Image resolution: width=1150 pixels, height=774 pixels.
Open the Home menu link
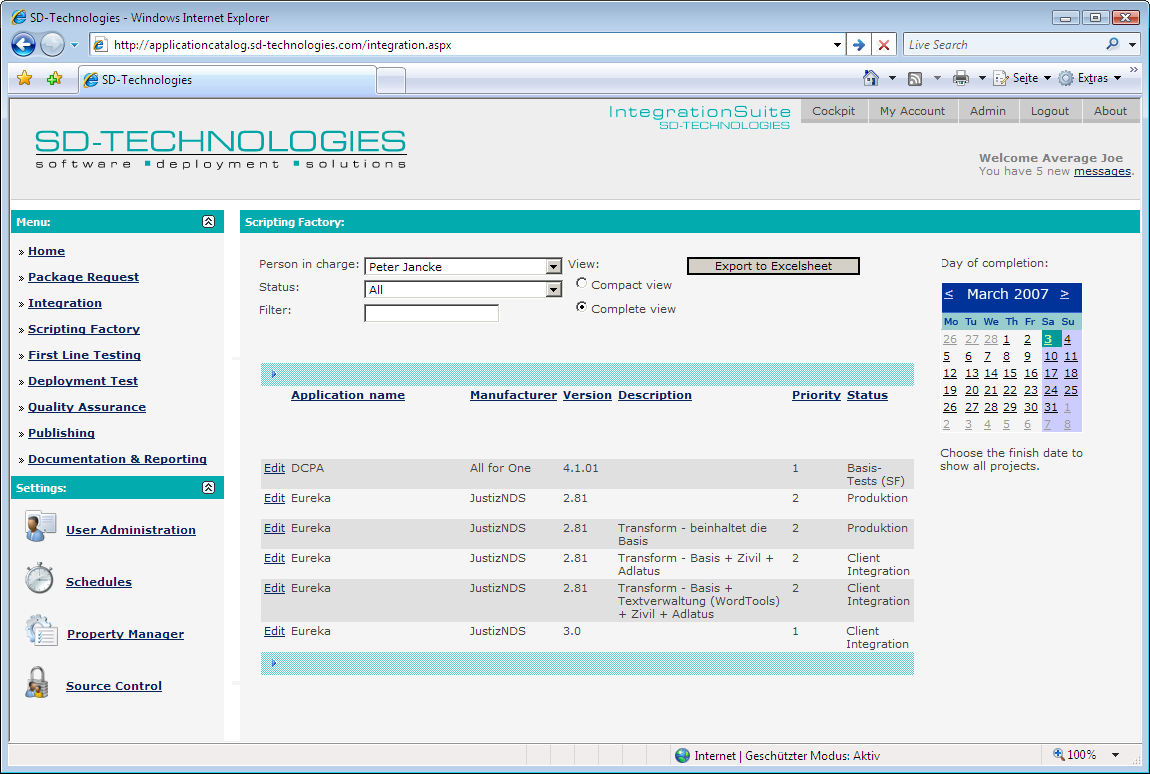coord(46,251)
